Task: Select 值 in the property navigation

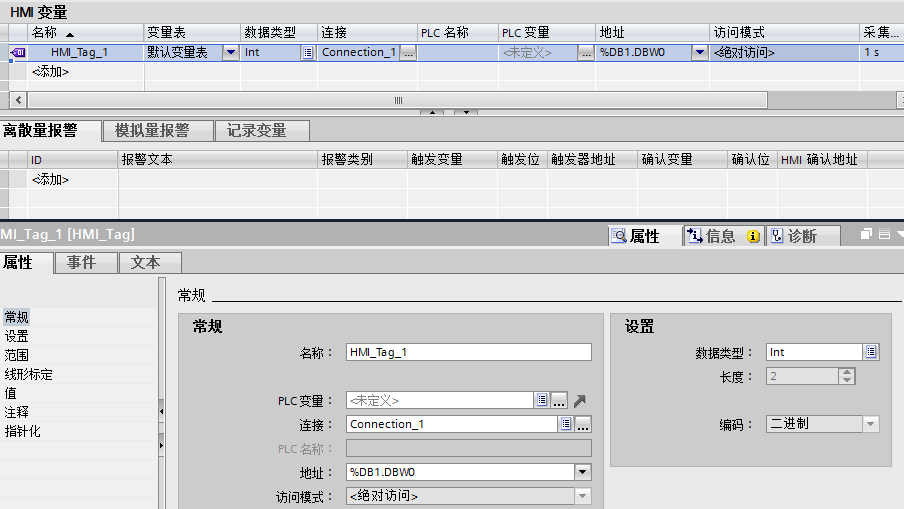Action: pos(10,393)
